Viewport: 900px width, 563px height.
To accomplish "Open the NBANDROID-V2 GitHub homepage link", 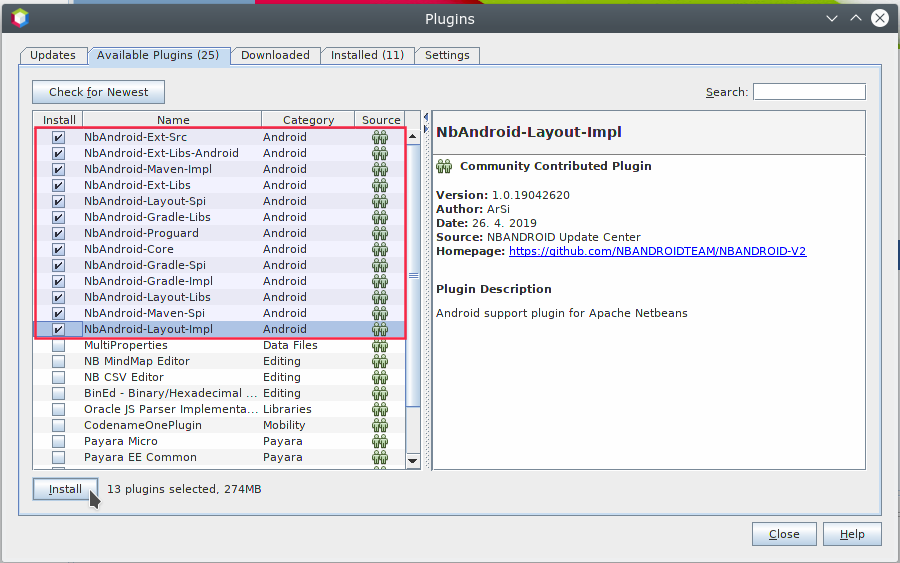I will click(657, 251).
